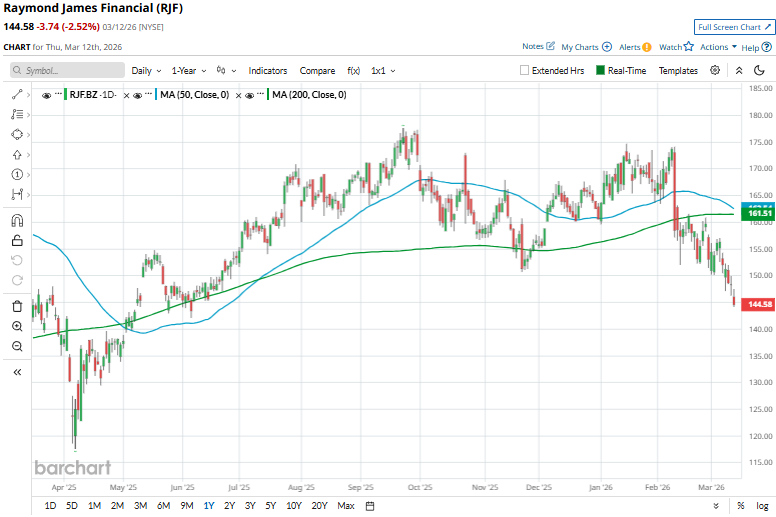Image resolution: width=776 pixels, height=517 pixels.
Task: Activate the magnet snap tool
Action: tap(17, 221)
